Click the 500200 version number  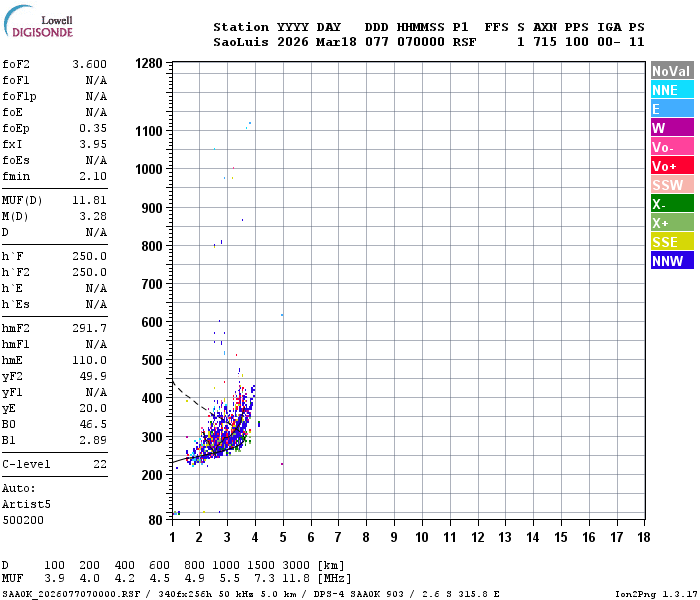[23, 520]
